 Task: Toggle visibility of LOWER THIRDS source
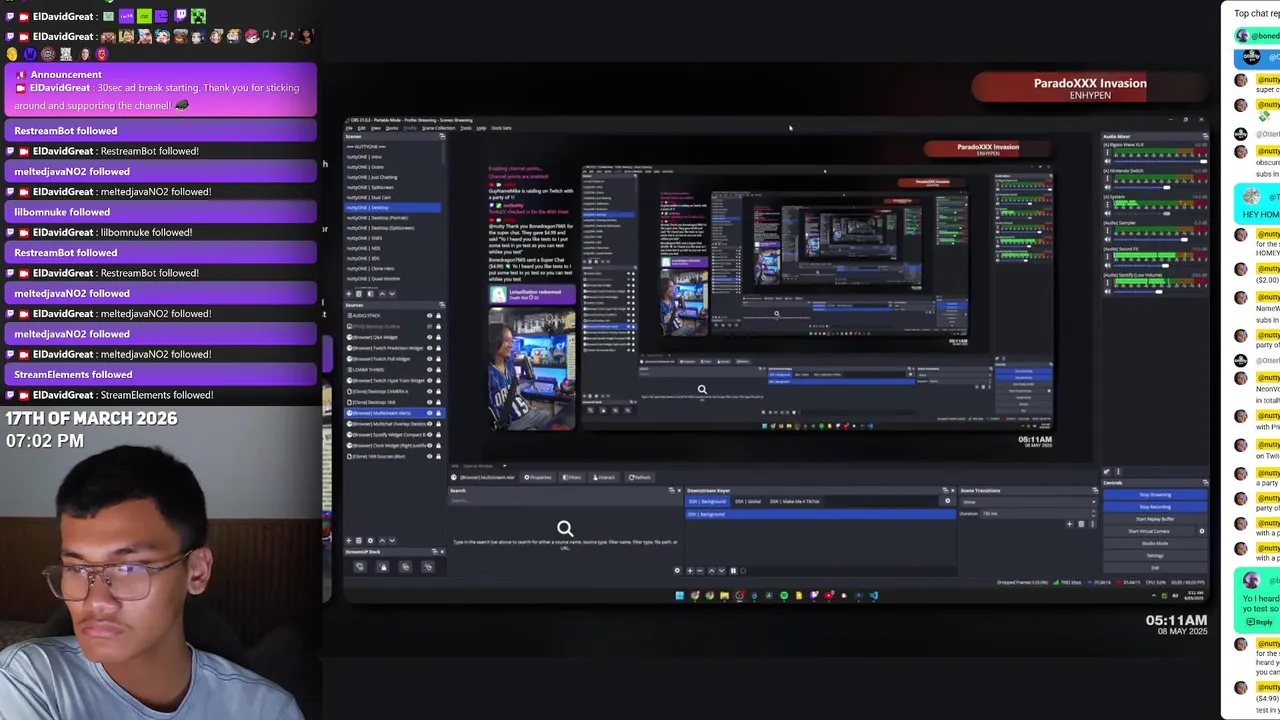pyautogui.click(x=429, y=370)
